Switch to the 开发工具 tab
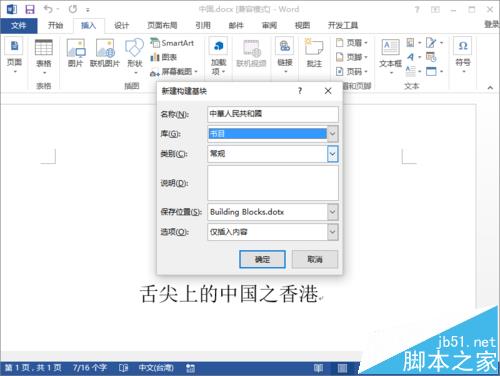500x376 pixels. pyautogui.click(x=343, y=25)
